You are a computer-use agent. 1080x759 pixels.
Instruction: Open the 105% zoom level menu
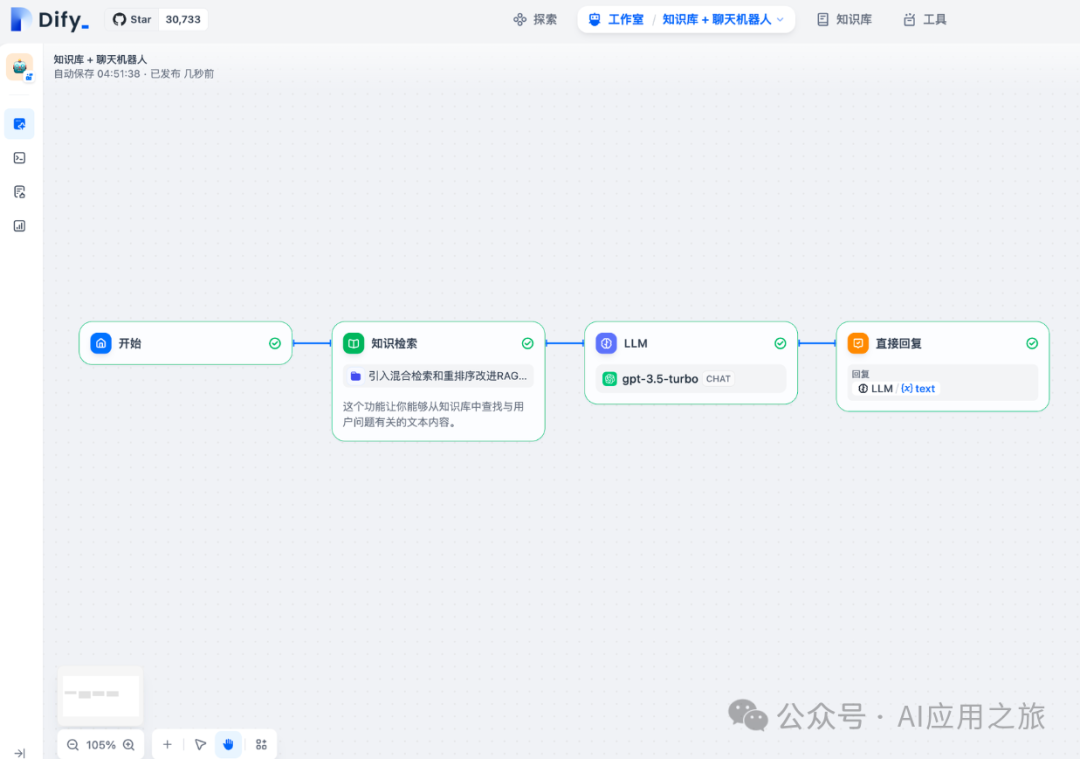tap(101, 745)
